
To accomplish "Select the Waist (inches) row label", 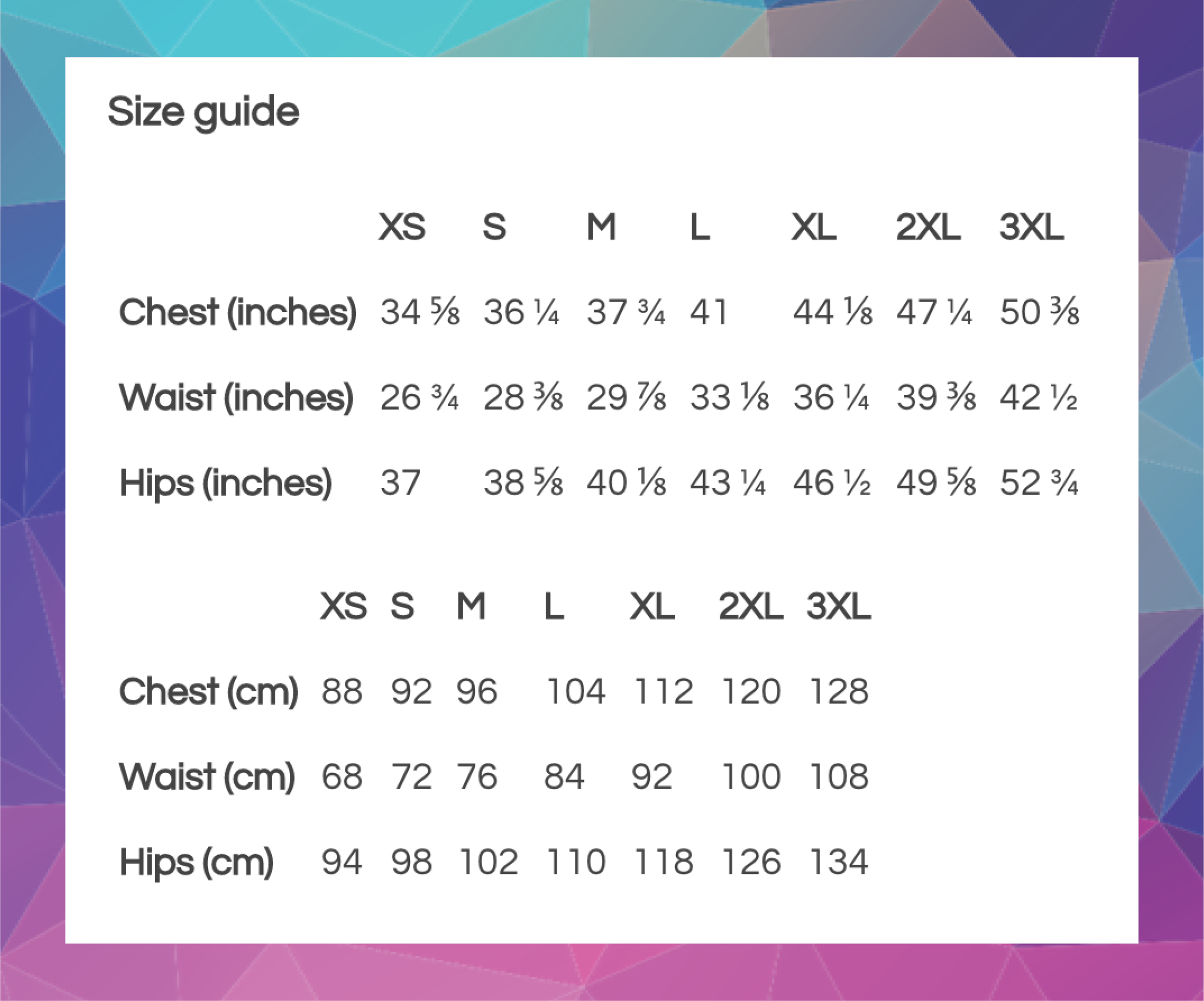I will 235,397.
